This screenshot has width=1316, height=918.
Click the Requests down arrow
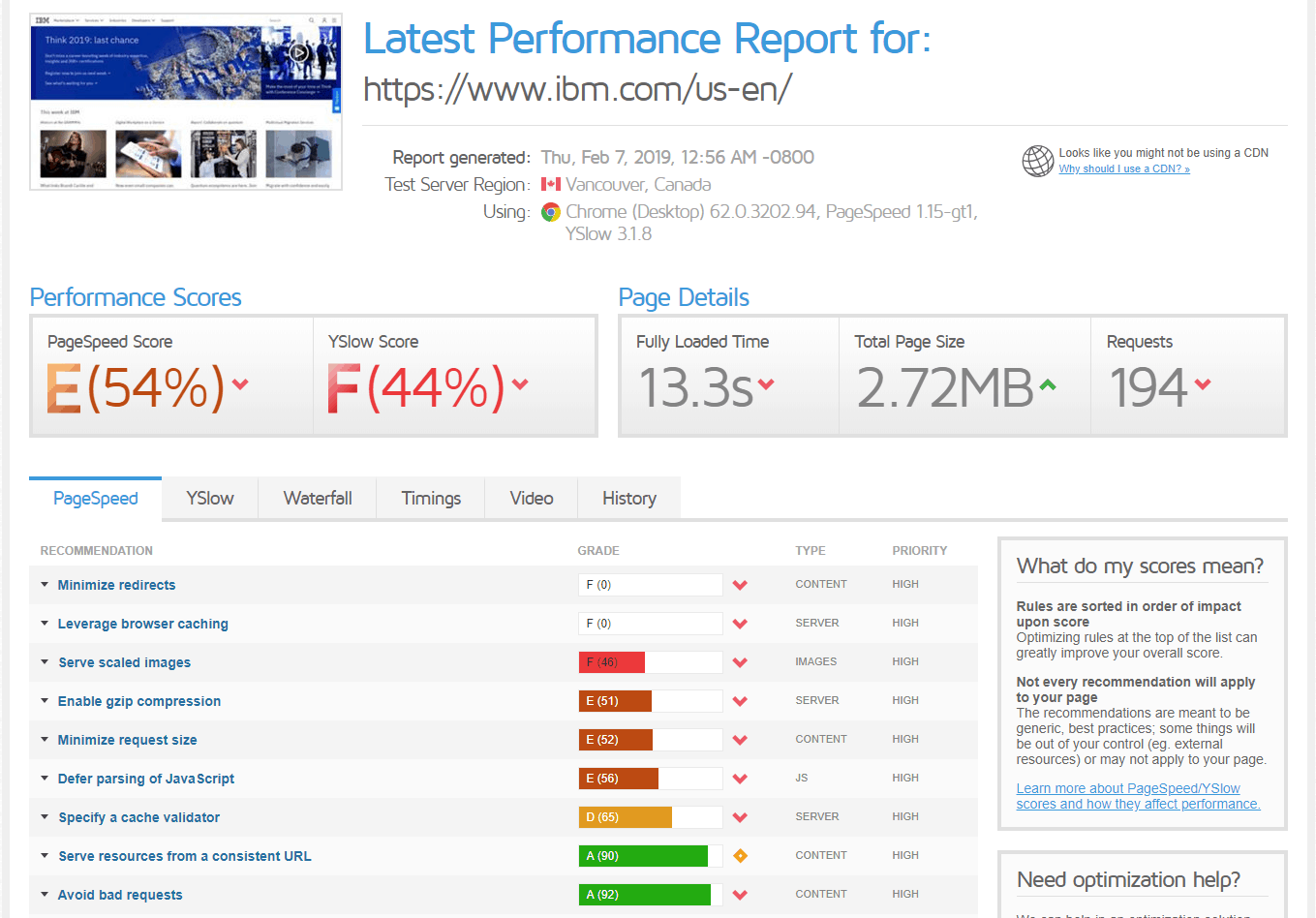click(x=1203, y=384)
